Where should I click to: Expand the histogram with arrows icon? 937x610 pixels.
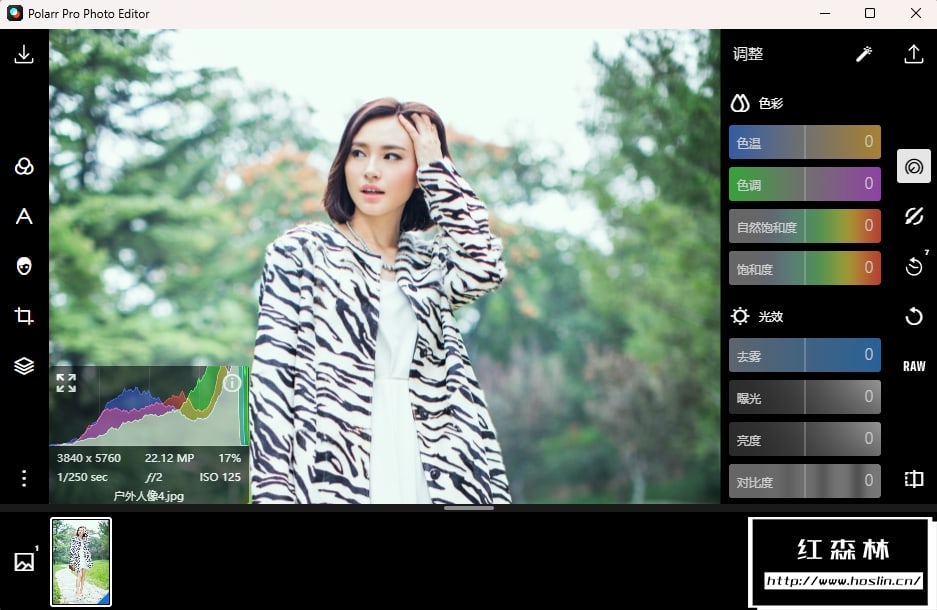tap(66, 383)
